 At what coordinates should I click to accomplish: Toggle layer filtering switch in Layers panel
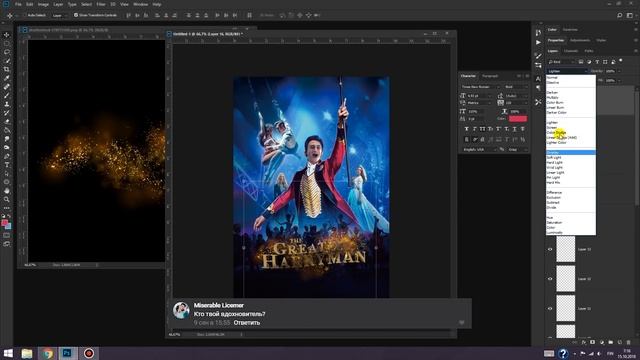pos(621,61)
